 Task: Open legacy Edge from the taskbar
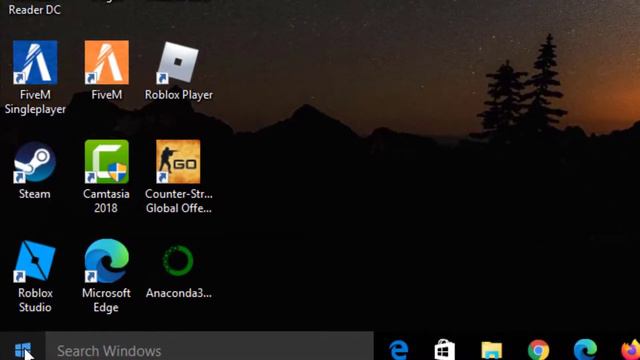(x=398, y=350)
